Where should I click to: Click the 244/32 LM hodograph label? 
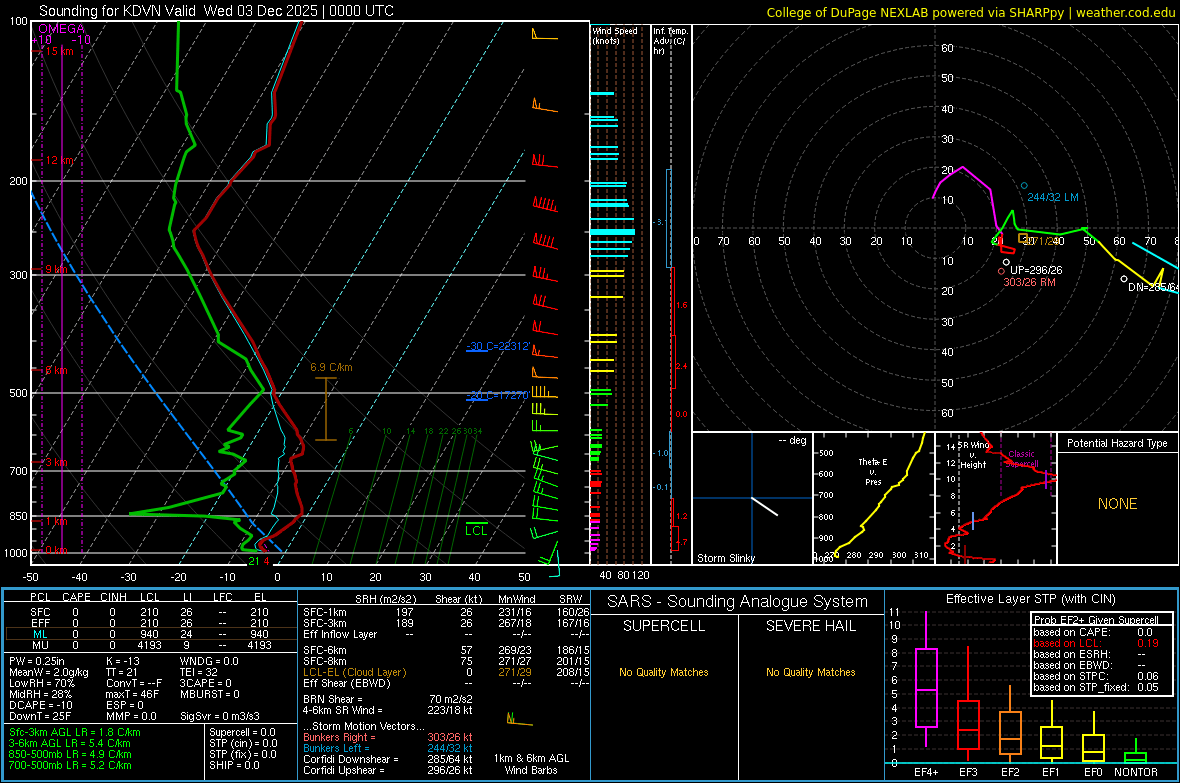1053,197
